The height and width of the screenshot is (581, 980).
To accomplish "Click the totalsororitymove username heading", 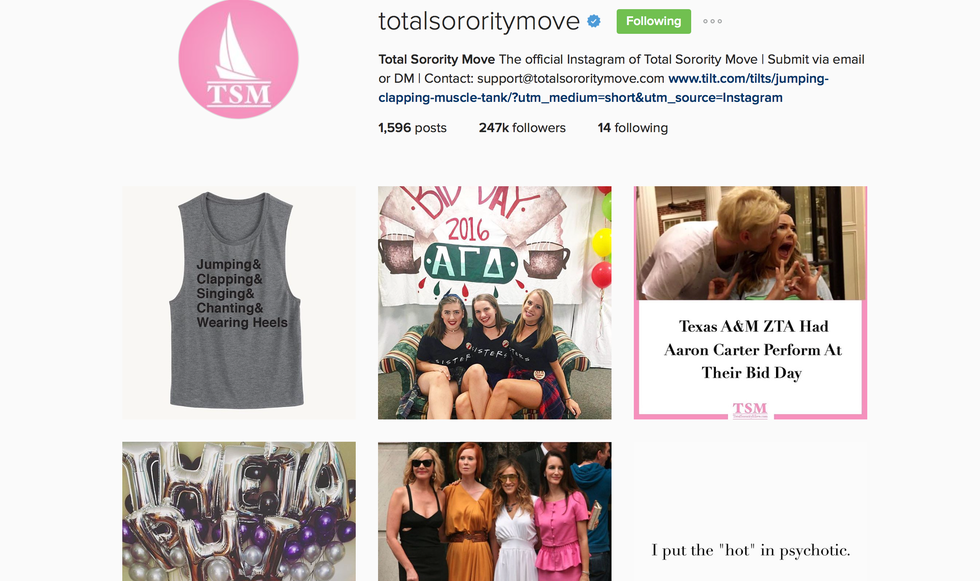I will click(x=479, y=21).
